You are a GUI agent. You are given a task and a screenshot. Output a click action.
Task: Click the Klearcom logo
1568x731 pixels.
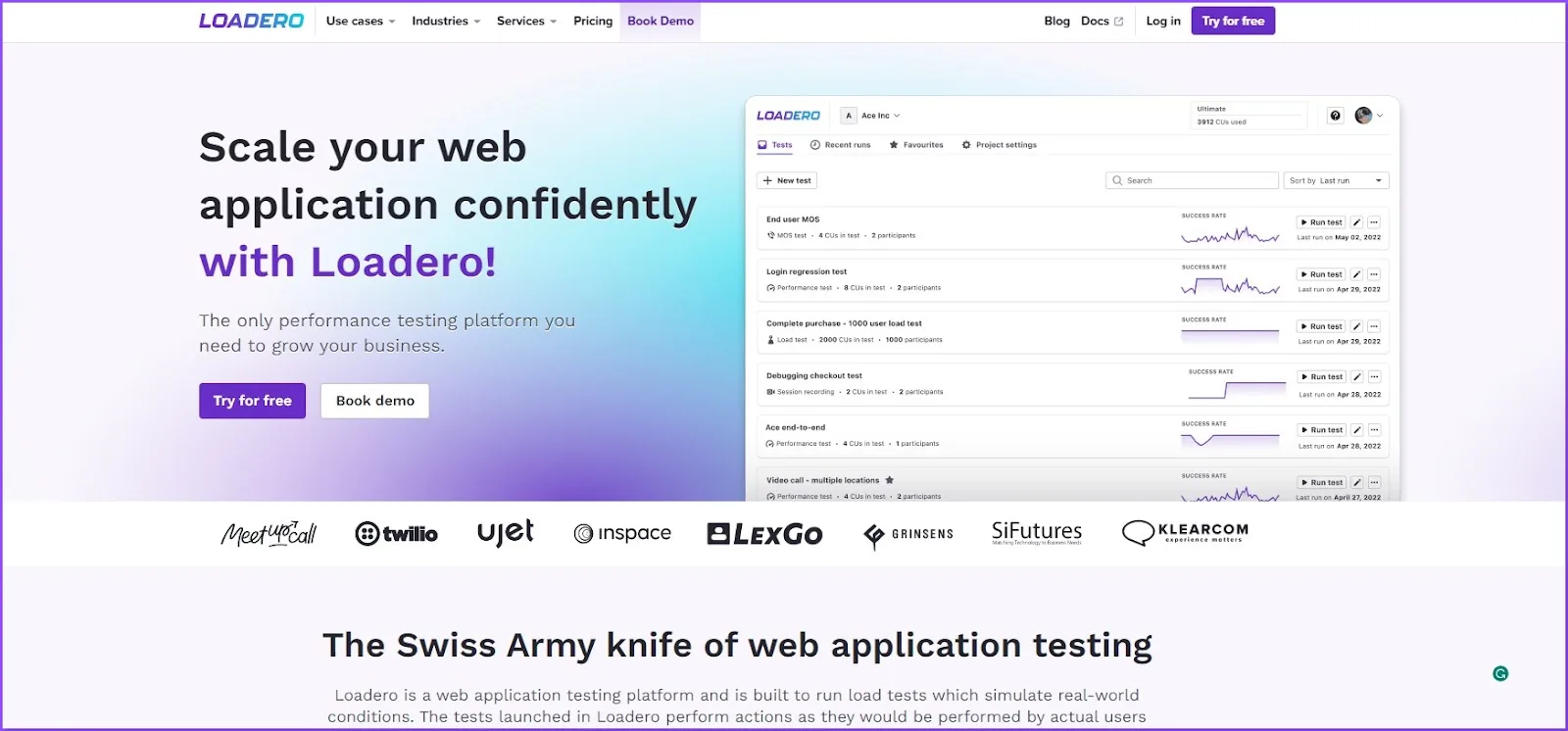tap(1185, 532)
